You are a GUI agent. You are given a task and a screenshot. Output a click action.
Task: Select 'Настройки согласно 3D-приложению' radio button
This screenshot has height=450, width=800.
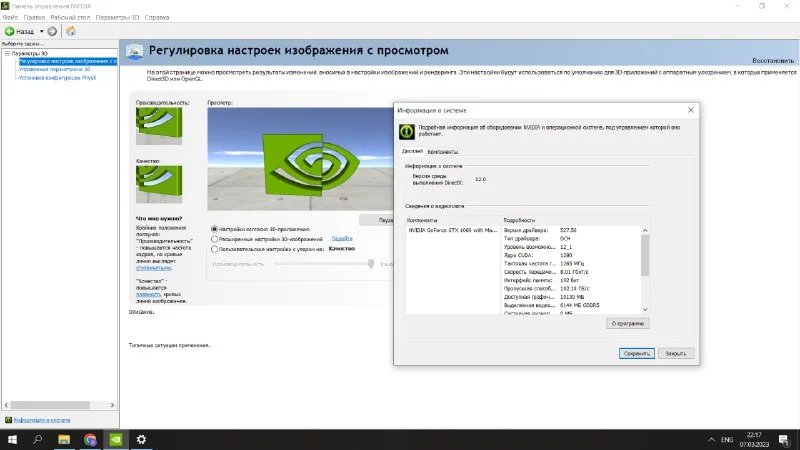pos(214,229)
